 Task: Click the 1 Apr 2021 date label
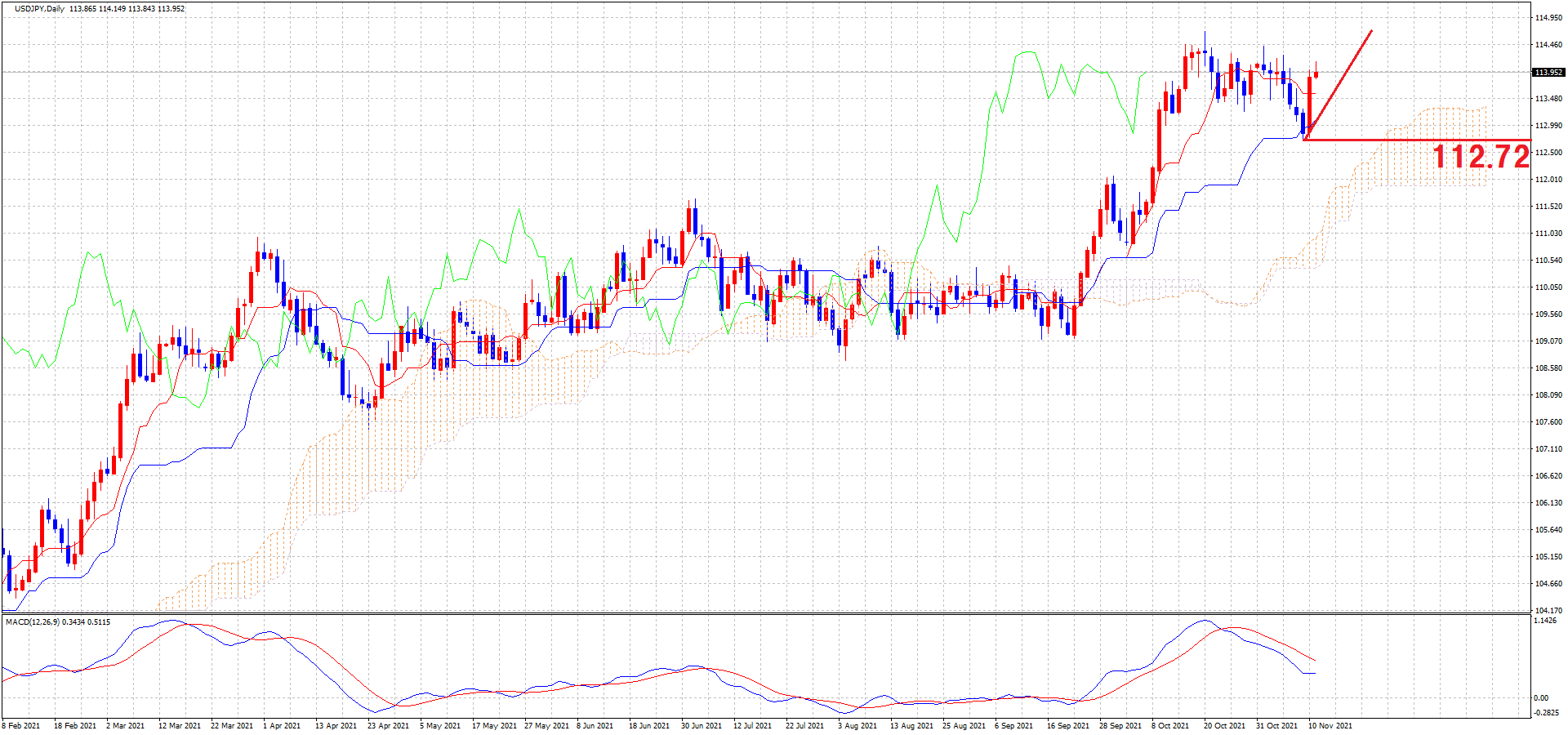coord(282,725)
